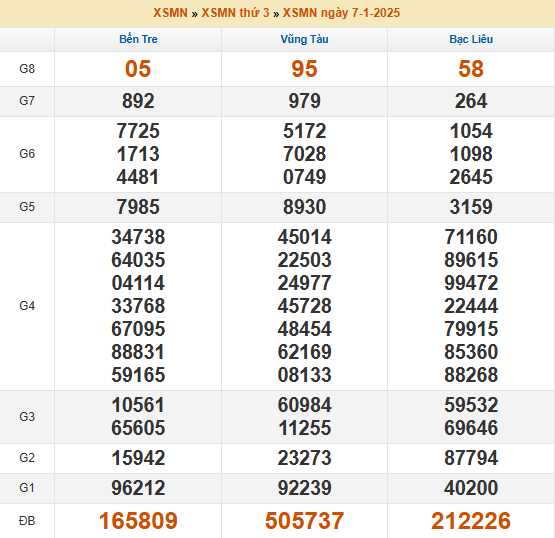The height and width of the screenshot is (538, 555).
Task: Click G3 result 11255
Action: click(x=304, y=428)
